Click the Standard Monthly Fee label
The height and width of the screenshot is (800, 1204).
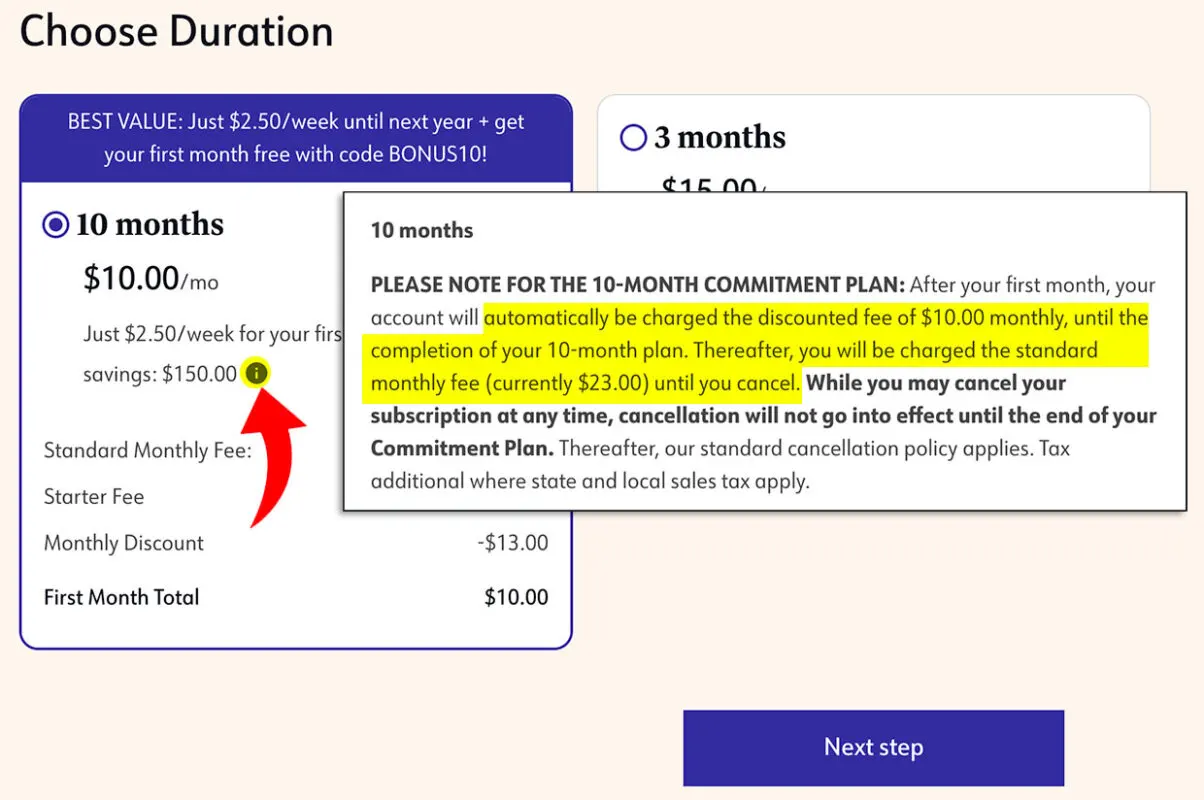(x=148, y=450)
